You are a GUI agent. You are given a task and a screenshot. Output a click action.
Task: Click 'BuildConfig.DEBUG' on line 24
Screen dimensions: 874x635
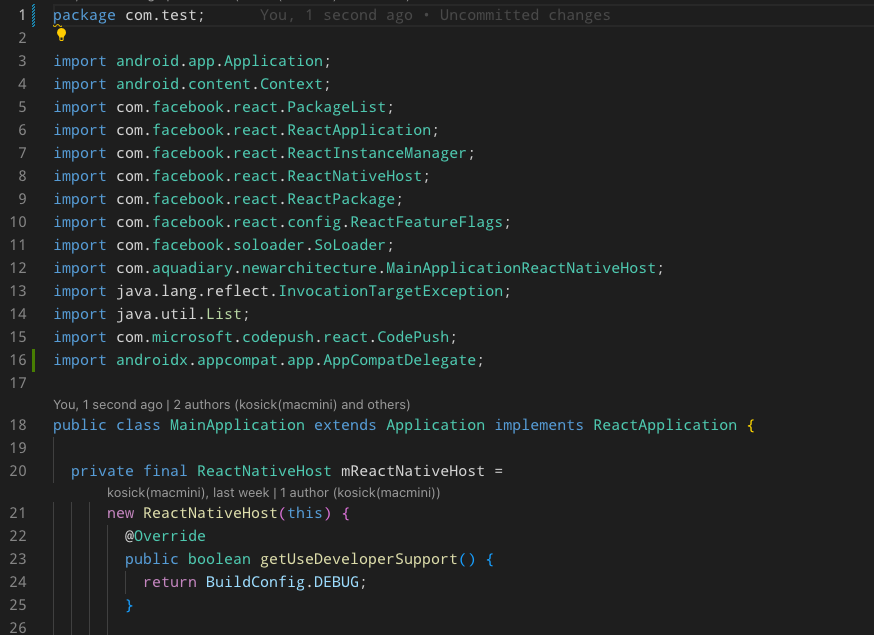[x=283, y=582]
